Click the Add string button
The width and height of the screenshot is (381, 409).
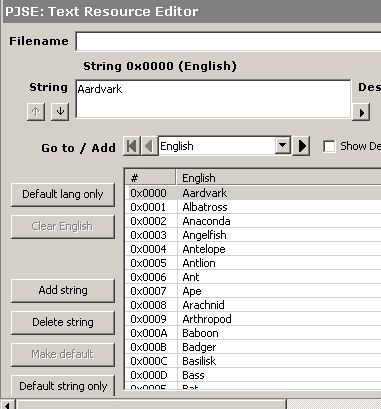(63, 290)
